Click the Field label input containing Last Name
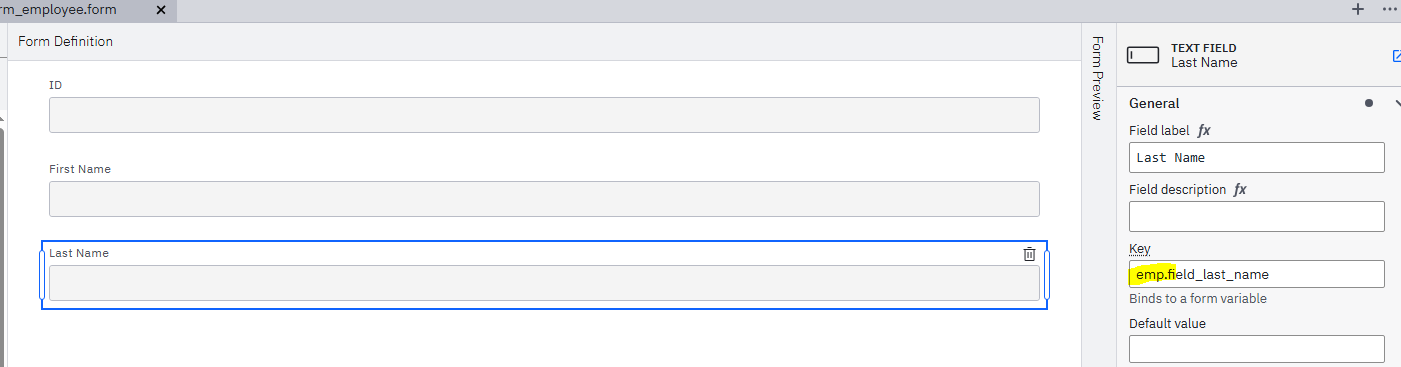1401x367 pixels. [x=1256, y=158]
